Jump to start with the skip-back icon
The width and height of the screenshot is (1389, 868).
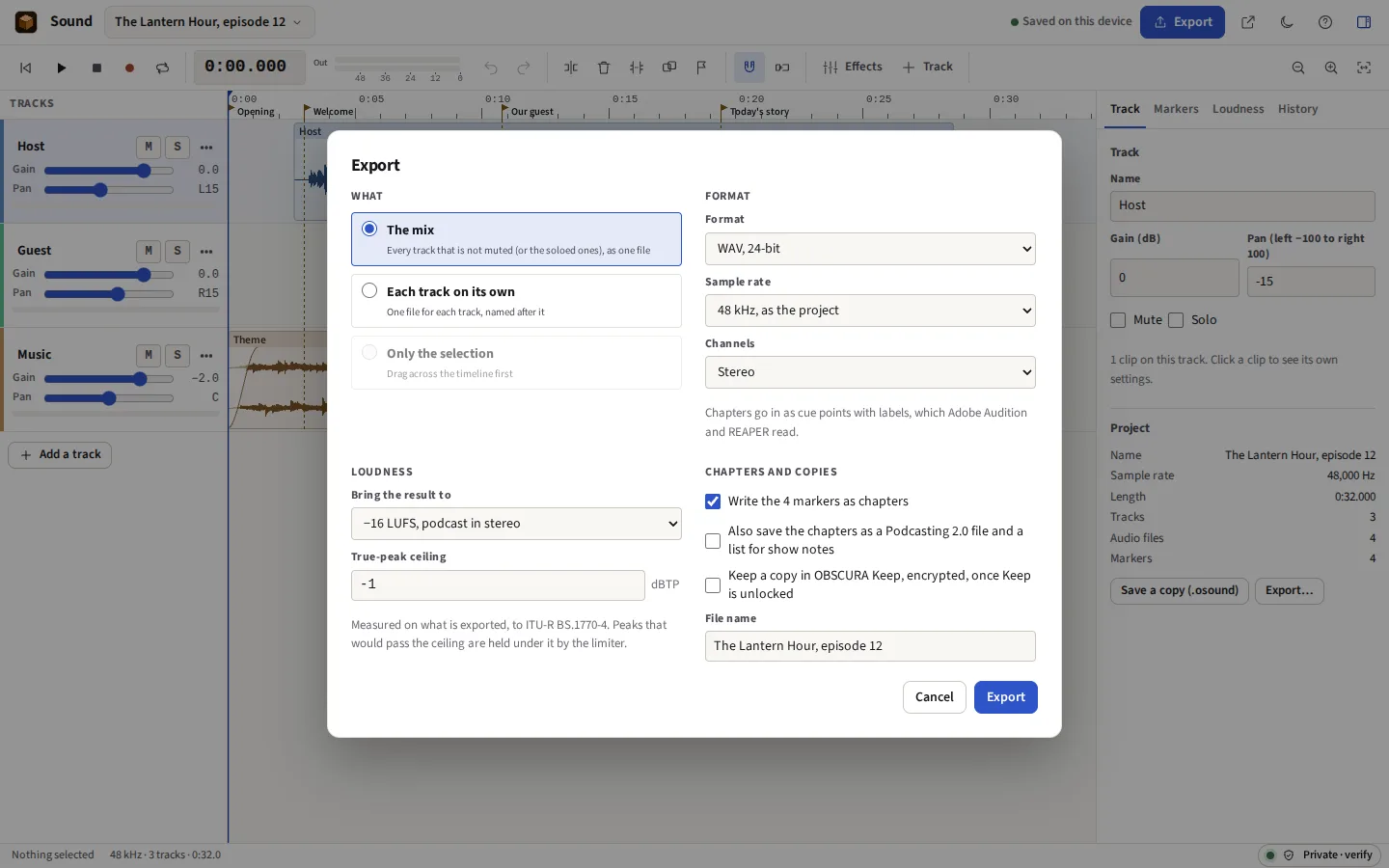tap(26, 68)
